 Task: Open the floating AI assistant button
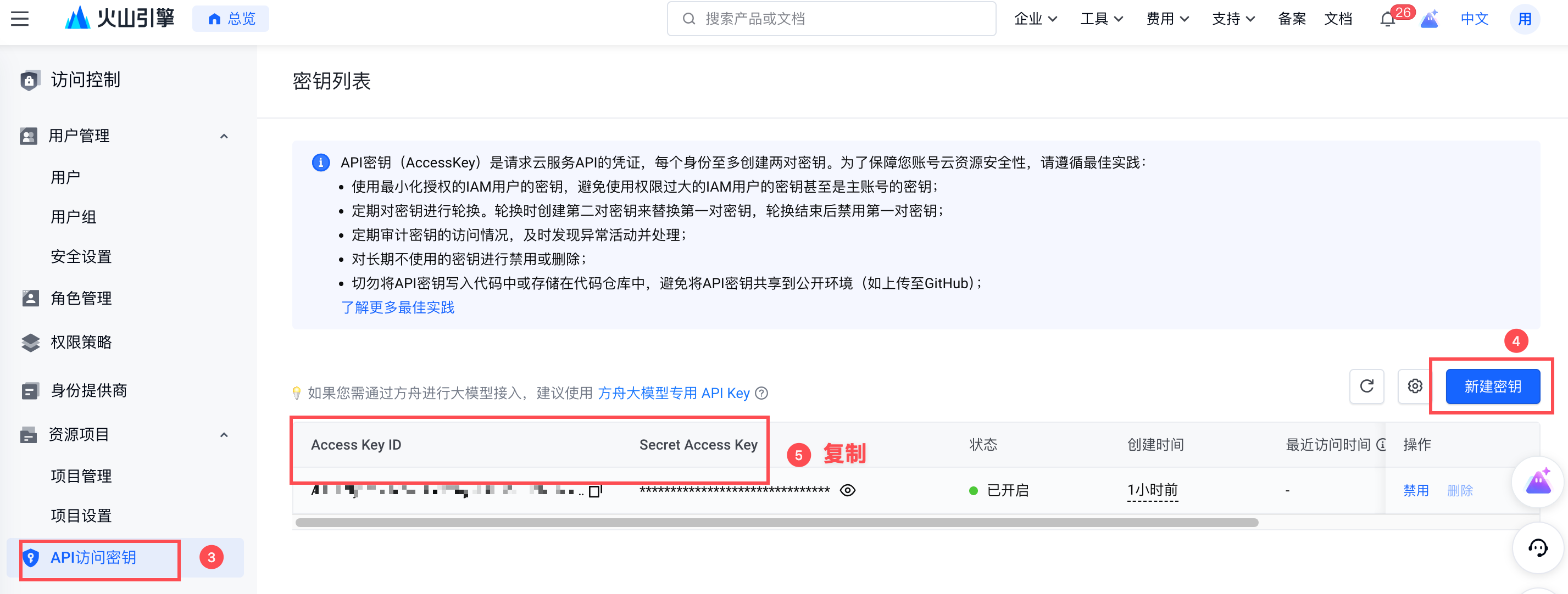click(x=1538, y=481)
